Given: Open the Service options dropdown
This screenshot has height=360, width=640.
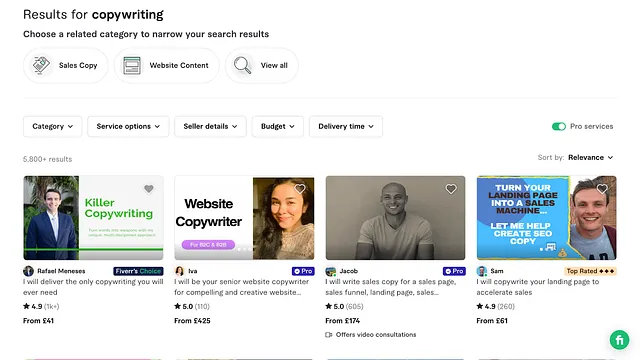Looking at the screenshot, I should 128,127.
